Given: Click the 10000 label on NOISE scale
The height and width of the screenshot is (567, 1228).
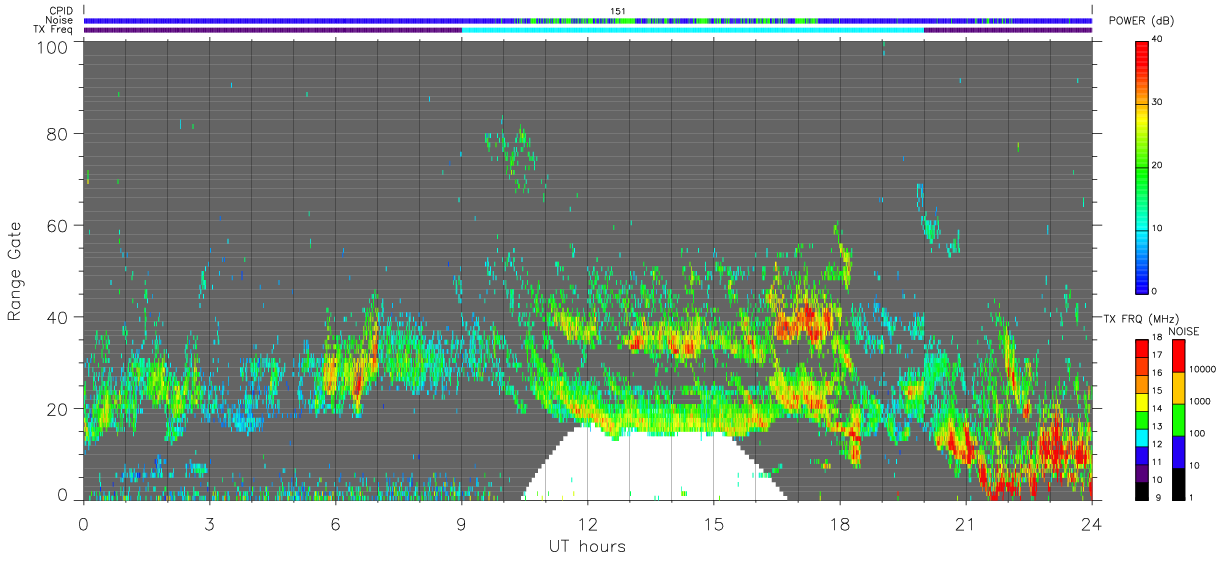Looking at the screenshot, I should point(1200,370).
